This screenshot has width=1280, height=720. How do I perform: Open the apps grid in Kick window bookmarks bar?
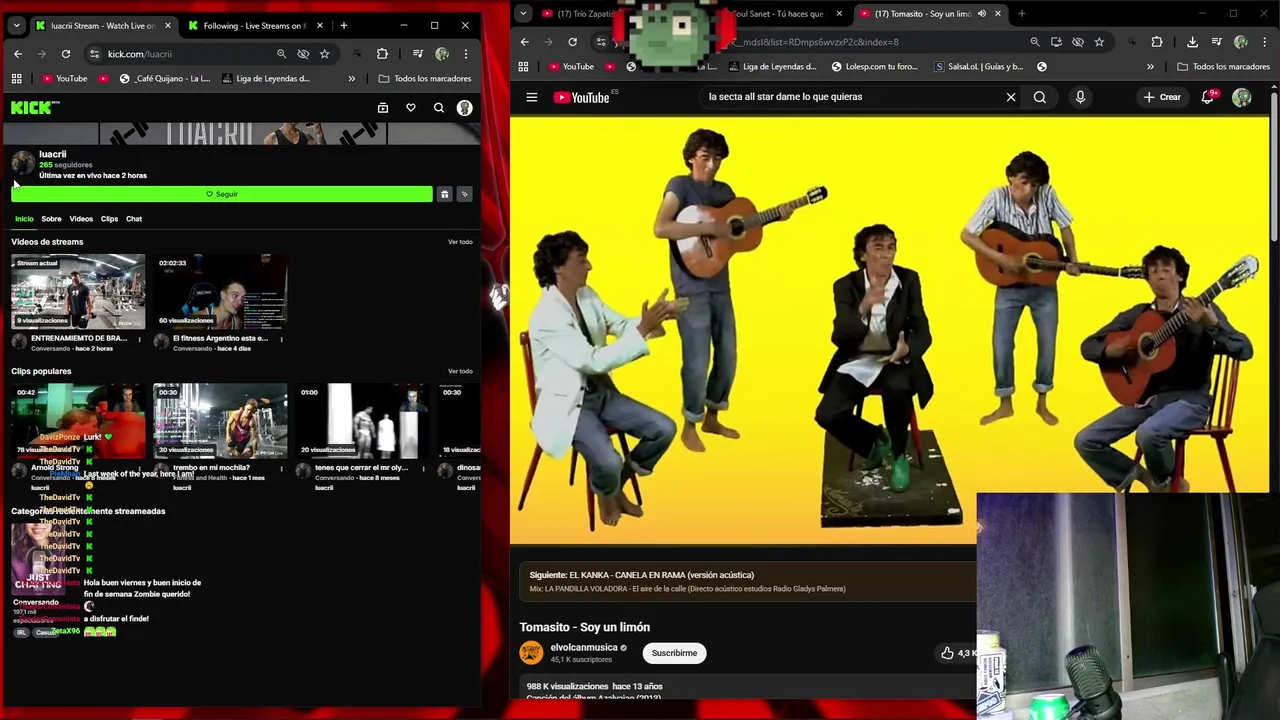pyautogui.click(x=17, y=78)
